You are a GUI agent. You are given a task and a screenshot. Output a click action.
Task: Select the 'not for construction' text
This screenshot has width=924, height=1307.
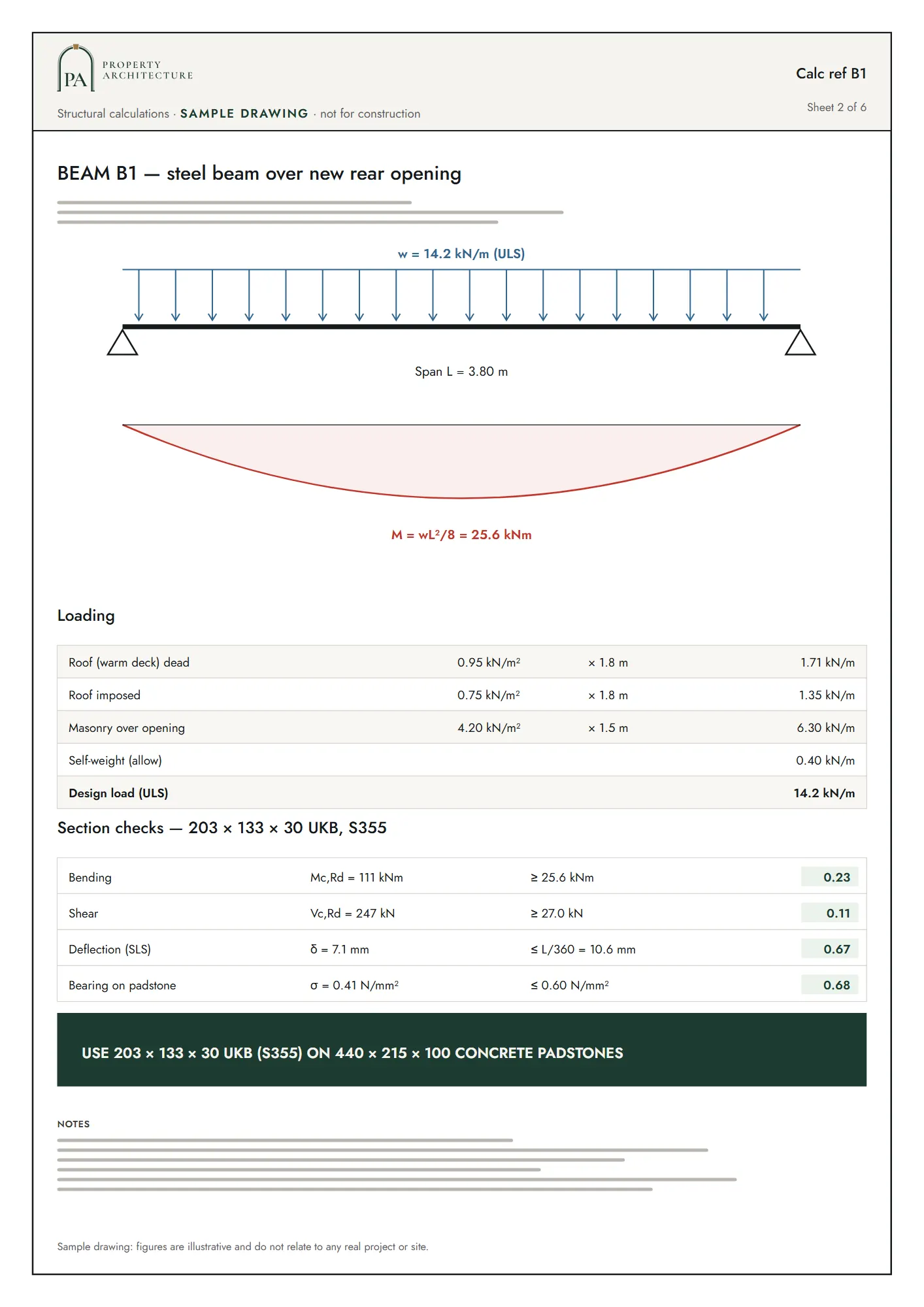[x=371, y=114]
